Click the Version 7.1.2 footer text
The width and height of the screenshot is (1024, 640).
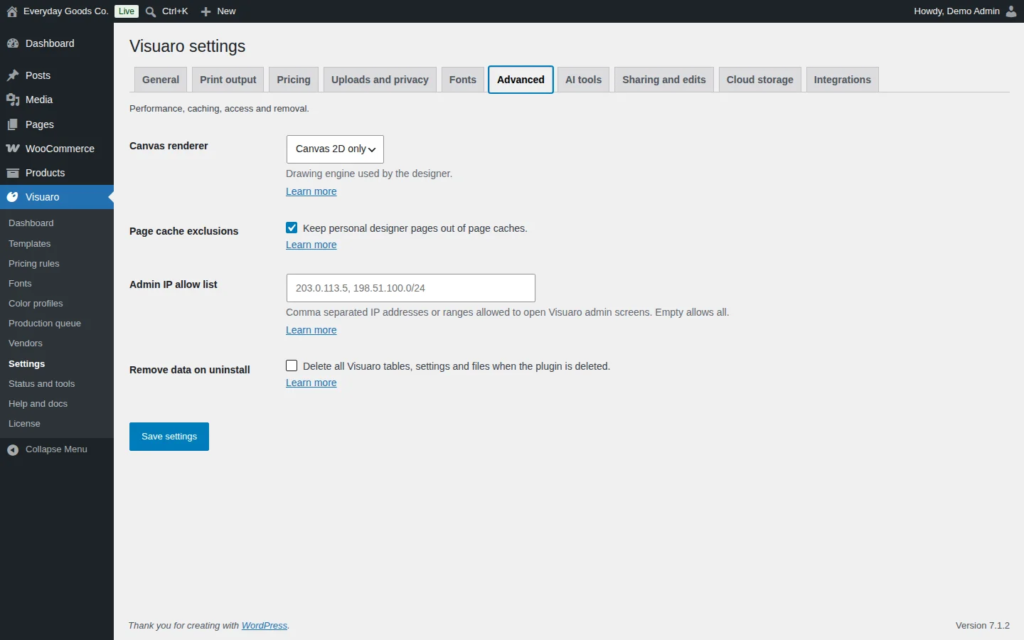click(x=982, y=626)
